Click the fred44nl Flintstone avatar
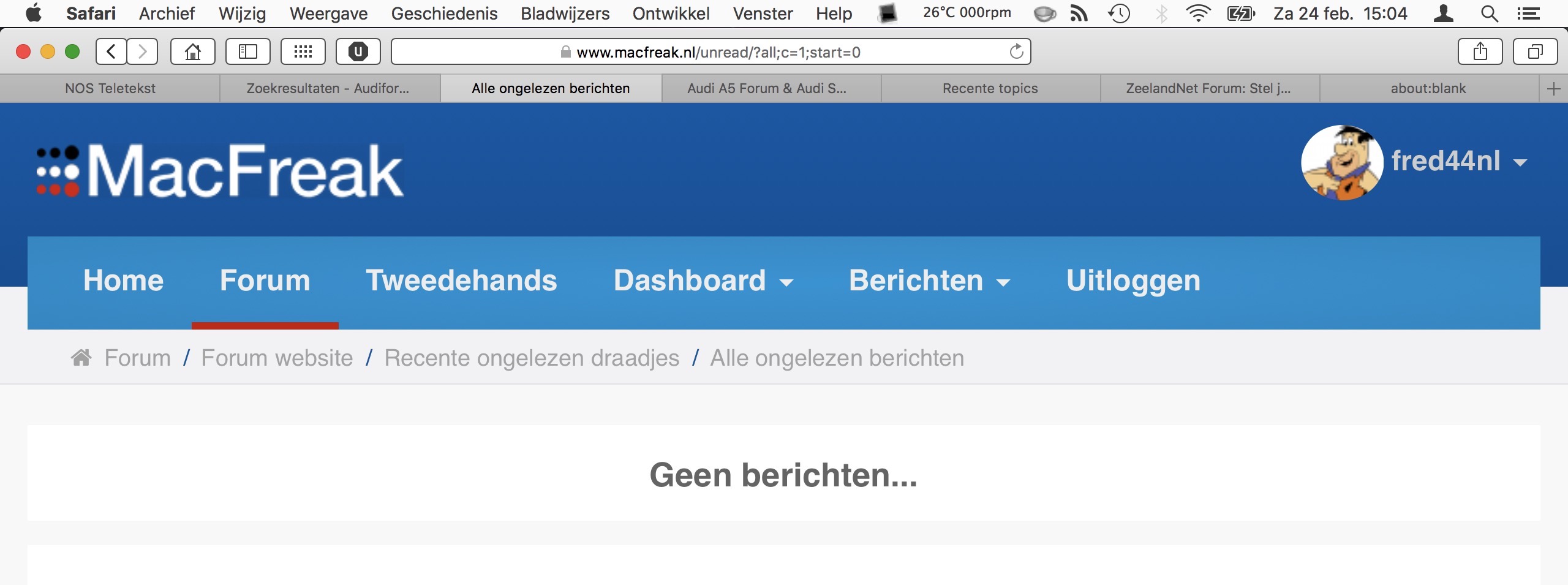 [x=1342, y=163]
